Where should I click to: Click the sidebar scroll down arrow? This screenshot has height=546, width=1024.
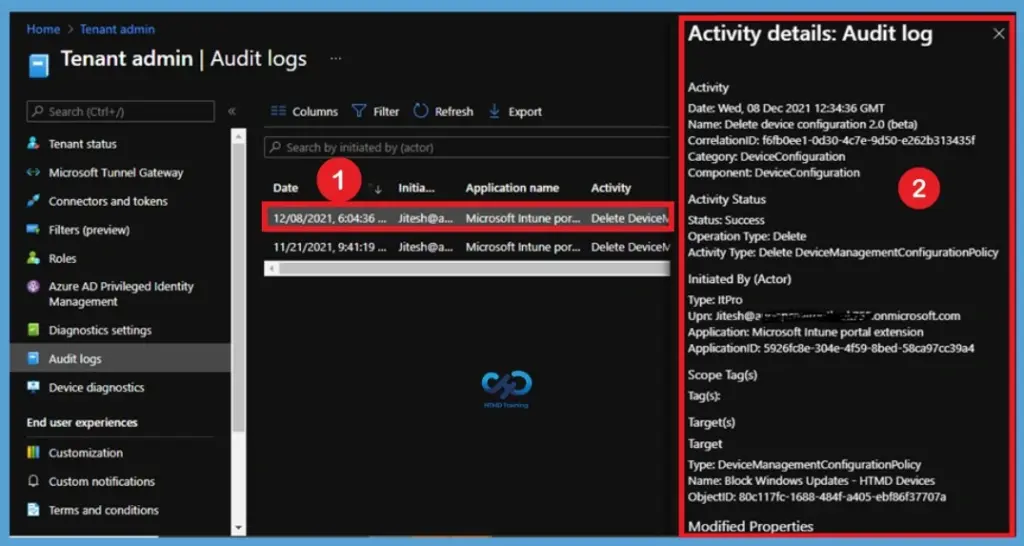(x=239, y=528)
